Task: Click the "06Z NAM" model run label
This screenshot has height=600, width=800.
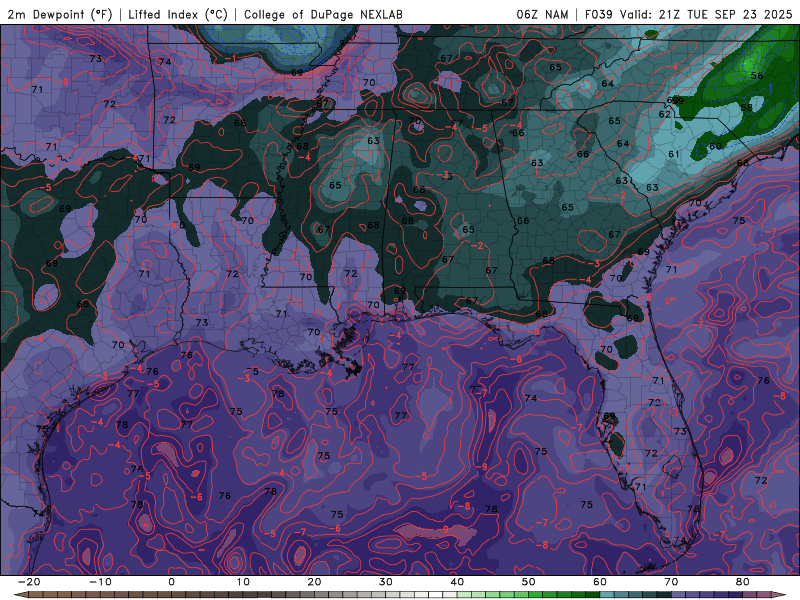Action: 542,14
